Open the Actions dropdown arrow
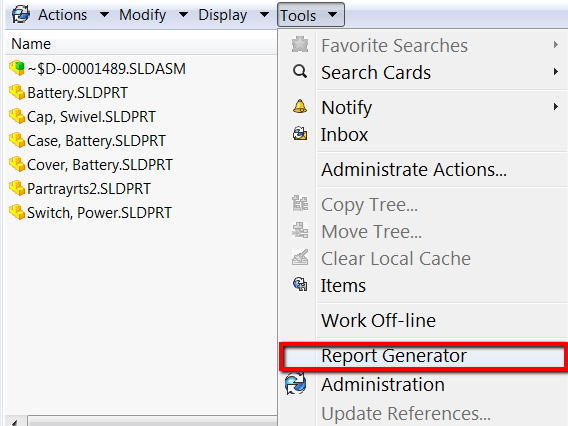The height and width of the screenshot is (426, 568). [x=104, y=15]
